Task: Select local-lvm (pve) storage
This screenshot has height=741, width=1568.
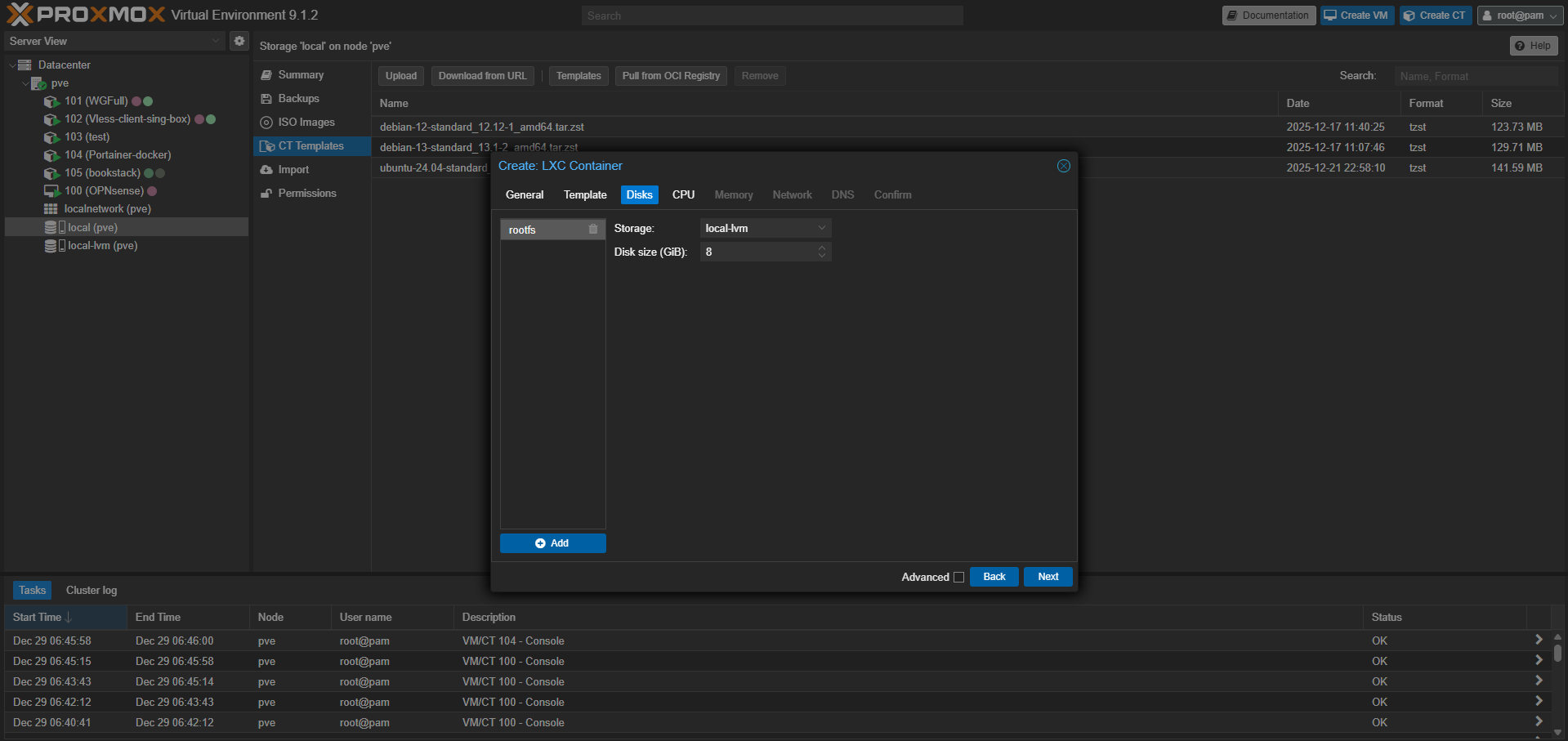Action: pyautogui.click(x=102, y=245)
